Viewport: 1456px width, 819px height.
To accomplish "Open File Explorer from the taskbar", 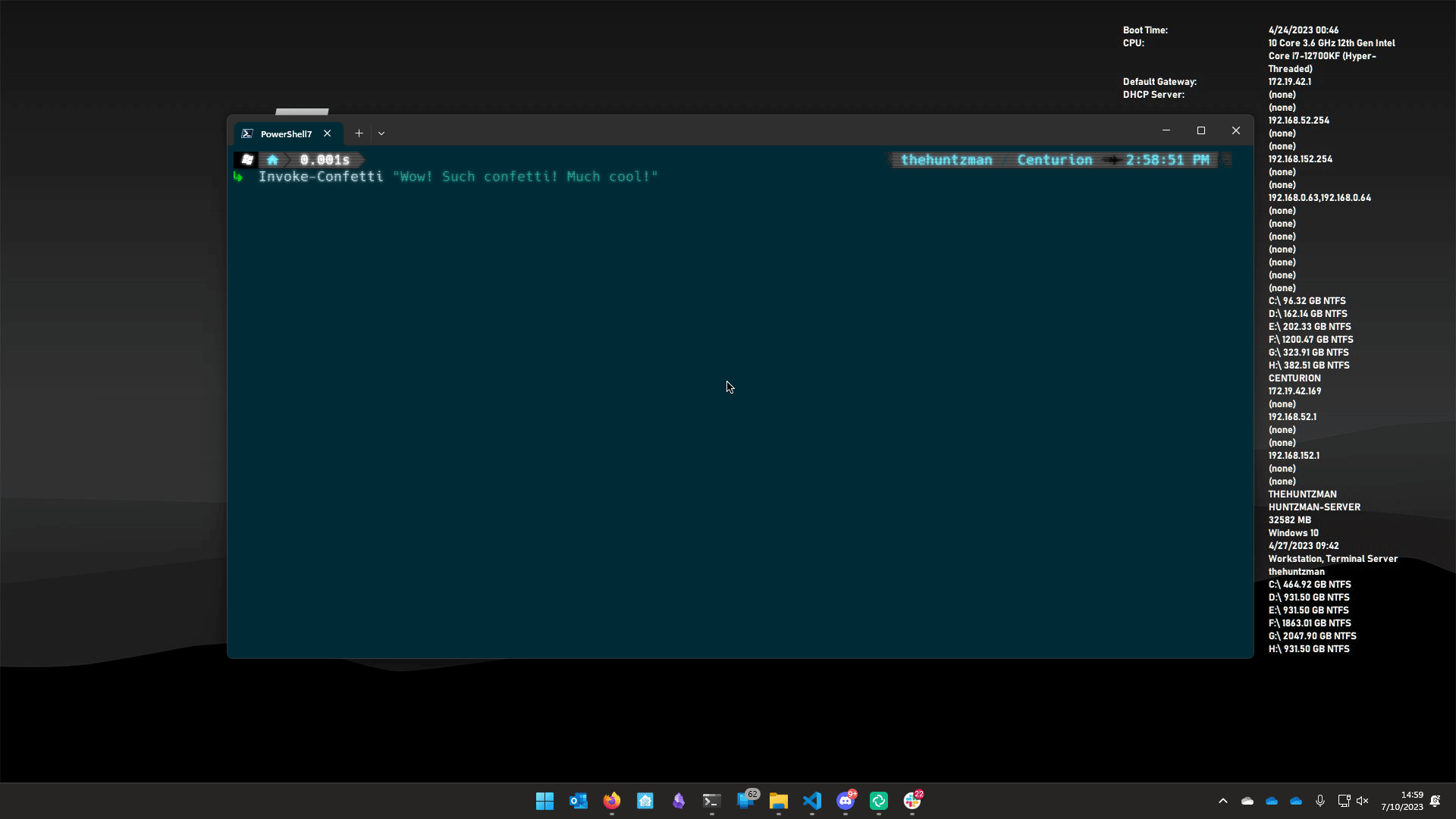I will pyautogui.click(x=779, y=801).
